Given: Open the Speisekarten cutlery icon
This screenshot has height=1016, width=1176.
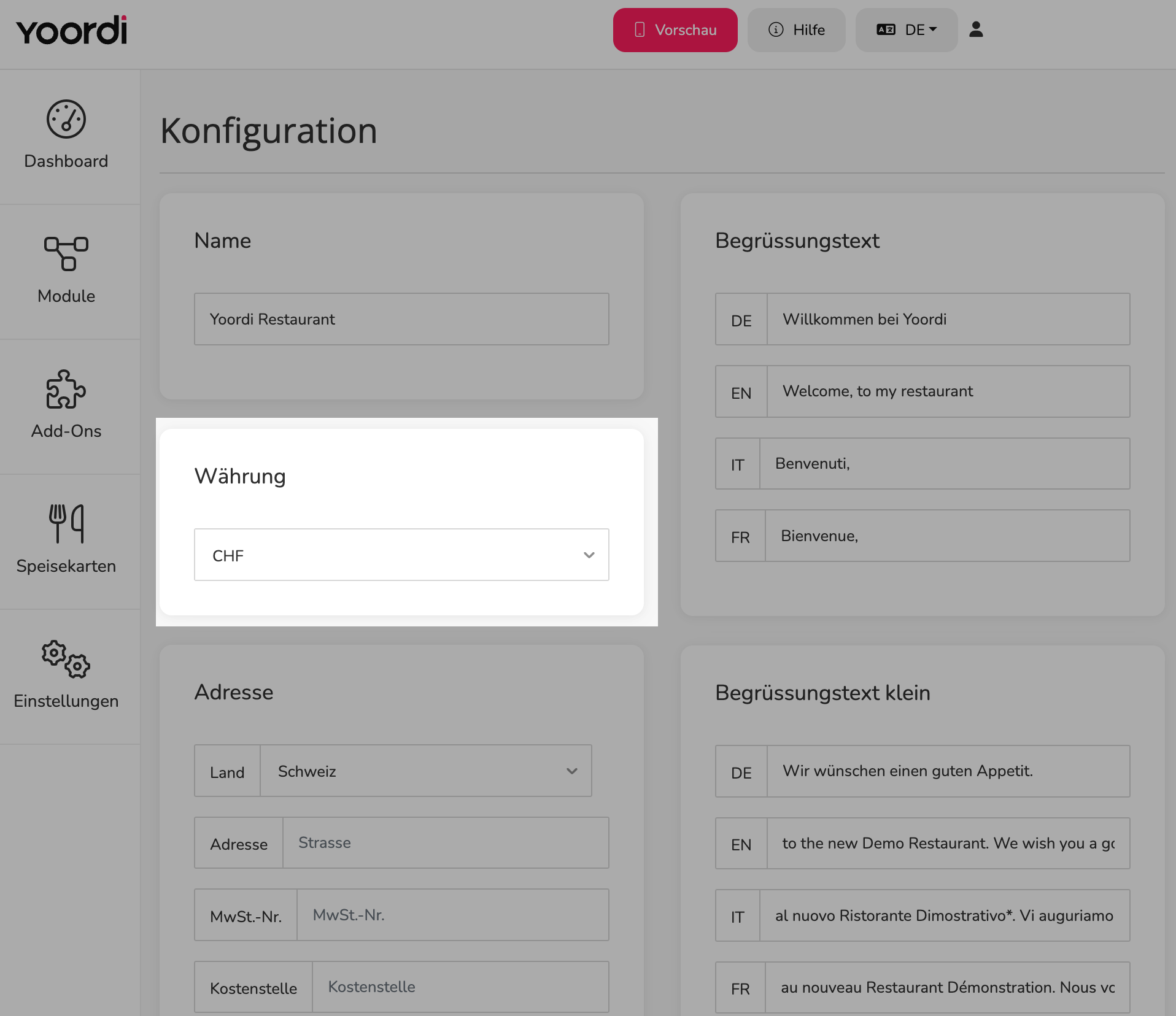Looking at the screenshot, I should point(66,523).
